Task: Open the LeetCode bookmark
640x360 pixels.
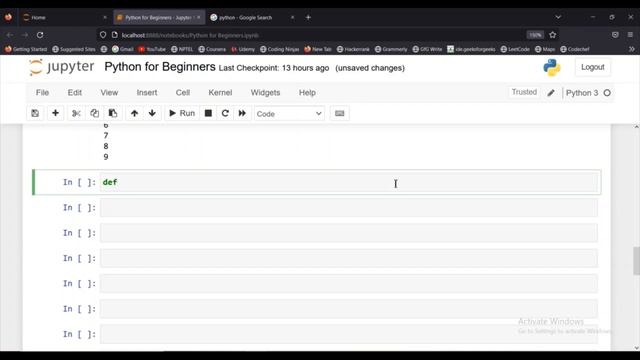Action: pos(514,49)
